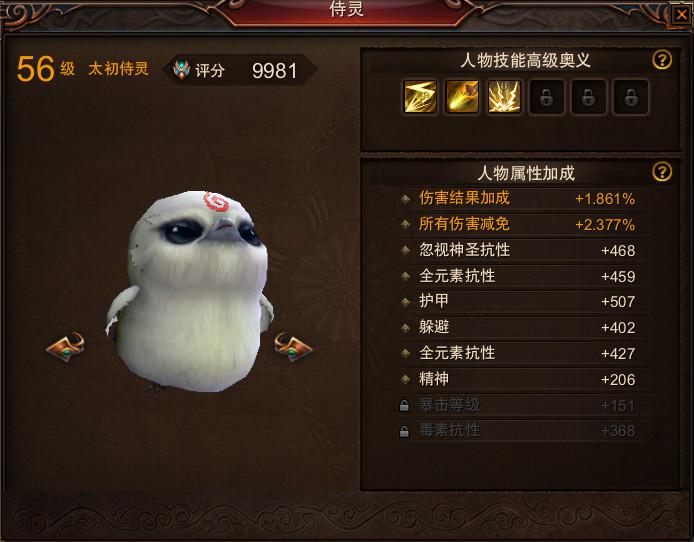Switch to next spirit with right arrow
This screenshot has height=542, width=694.
tap(293, 347)
